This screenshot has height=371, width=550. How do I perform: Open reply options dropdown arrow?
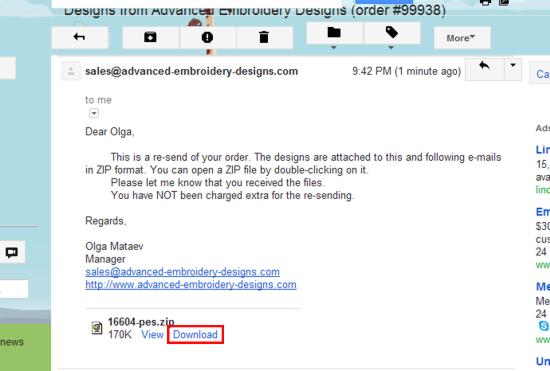click(x=513, y=68)
